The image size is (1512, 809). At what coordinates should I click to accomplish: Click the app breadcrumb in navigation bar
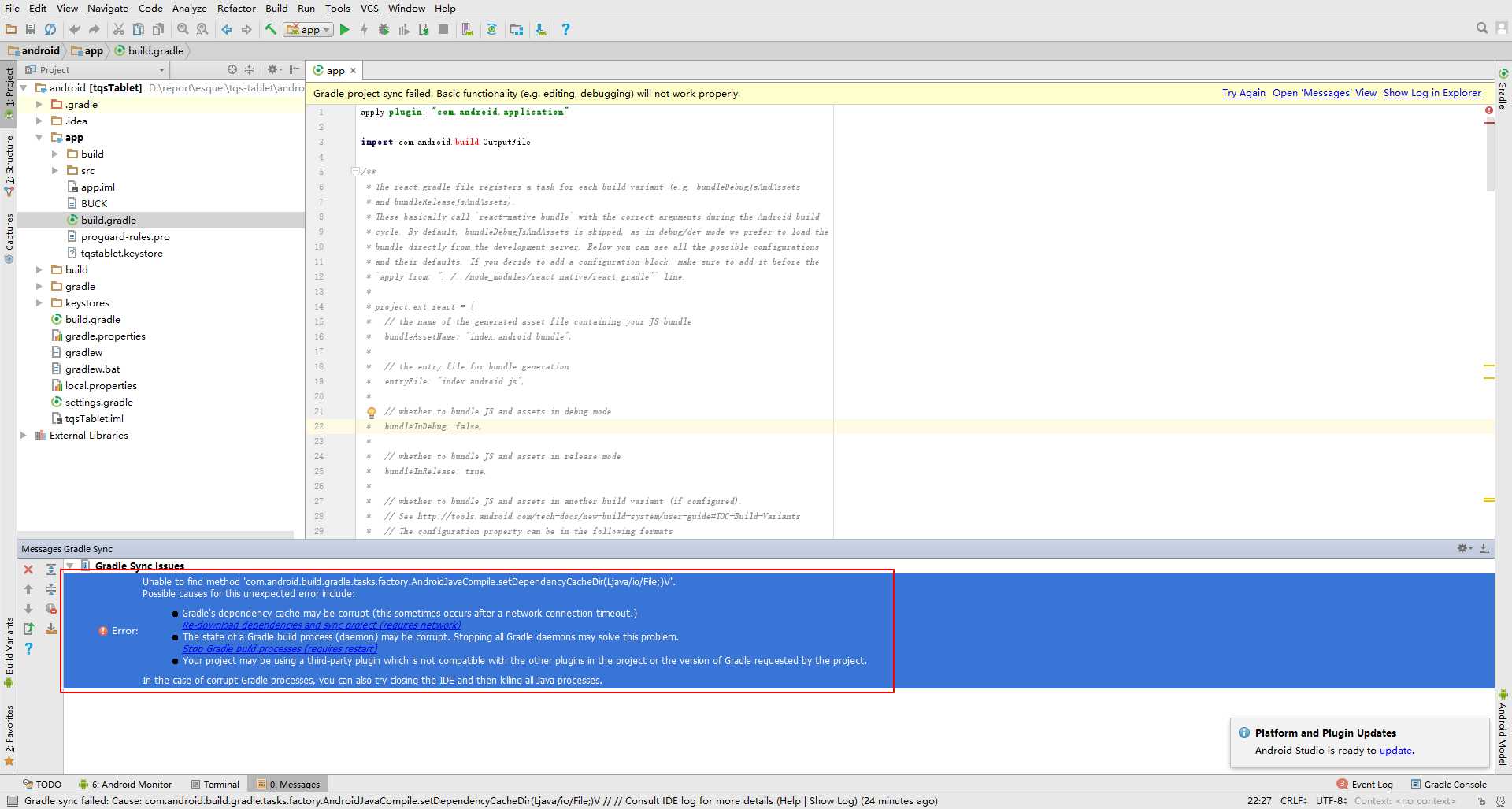pyautogui.click(x=87, y=50)
